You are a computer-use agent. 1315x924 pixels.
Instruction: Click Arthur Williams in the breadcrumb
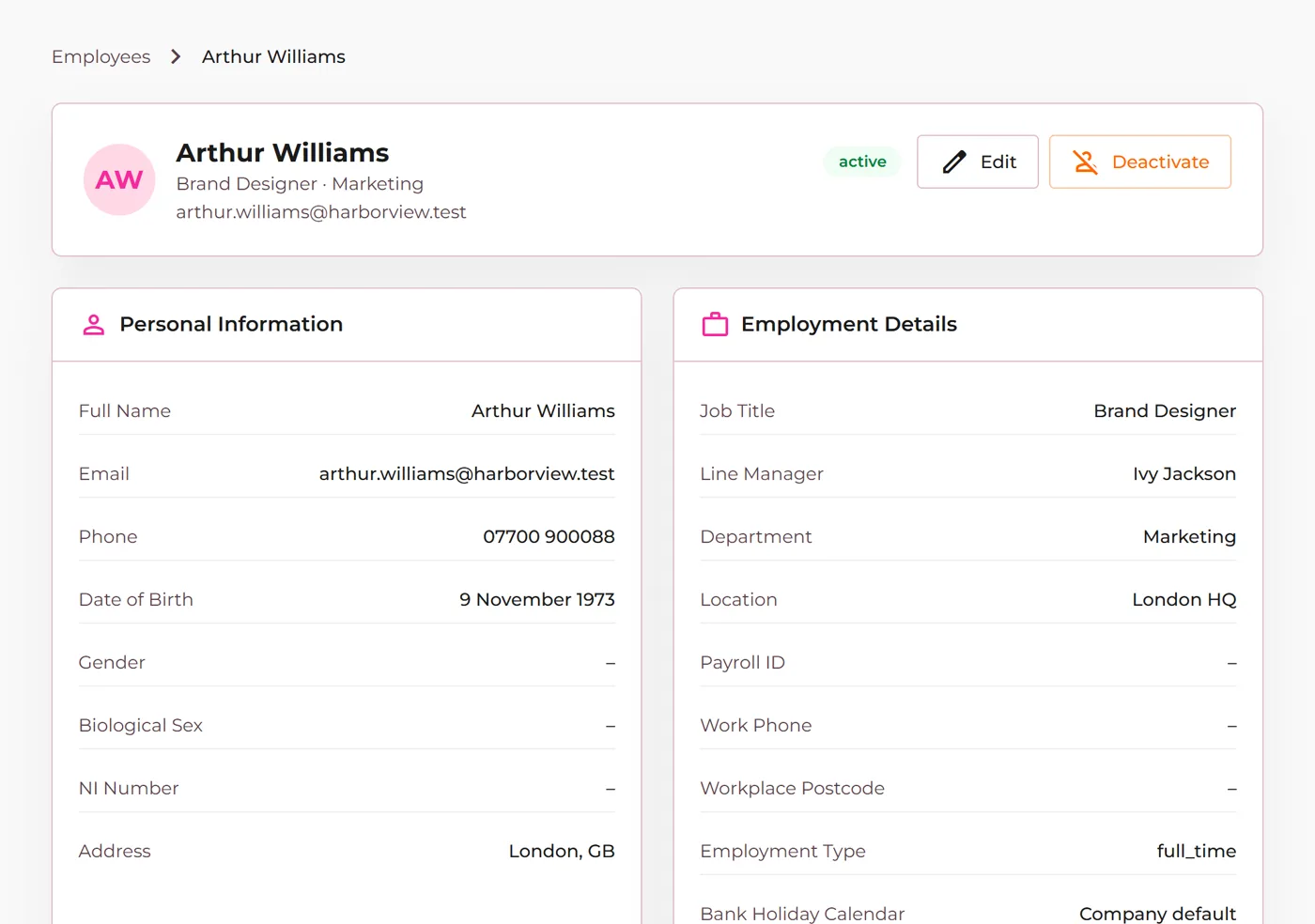point(273,57)
